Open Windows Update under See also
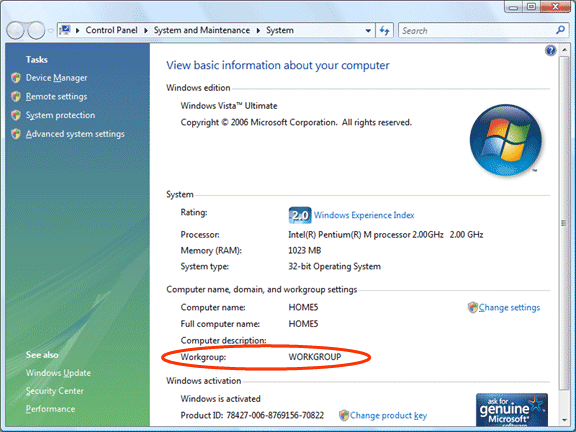Image resolution: width=576 pixels, height=432 pixels. tap(58, 373)
